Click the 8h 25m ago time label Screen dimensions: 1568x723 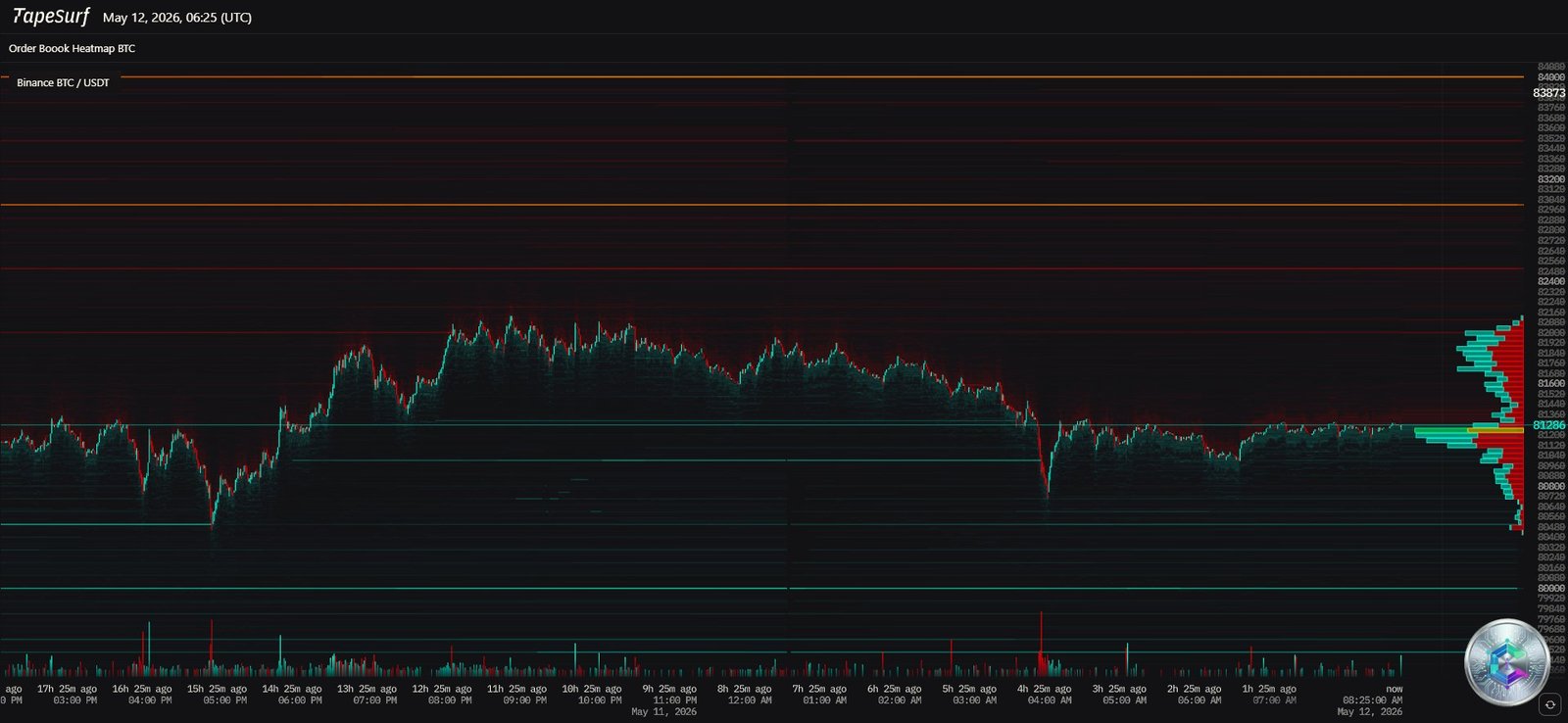745,689
